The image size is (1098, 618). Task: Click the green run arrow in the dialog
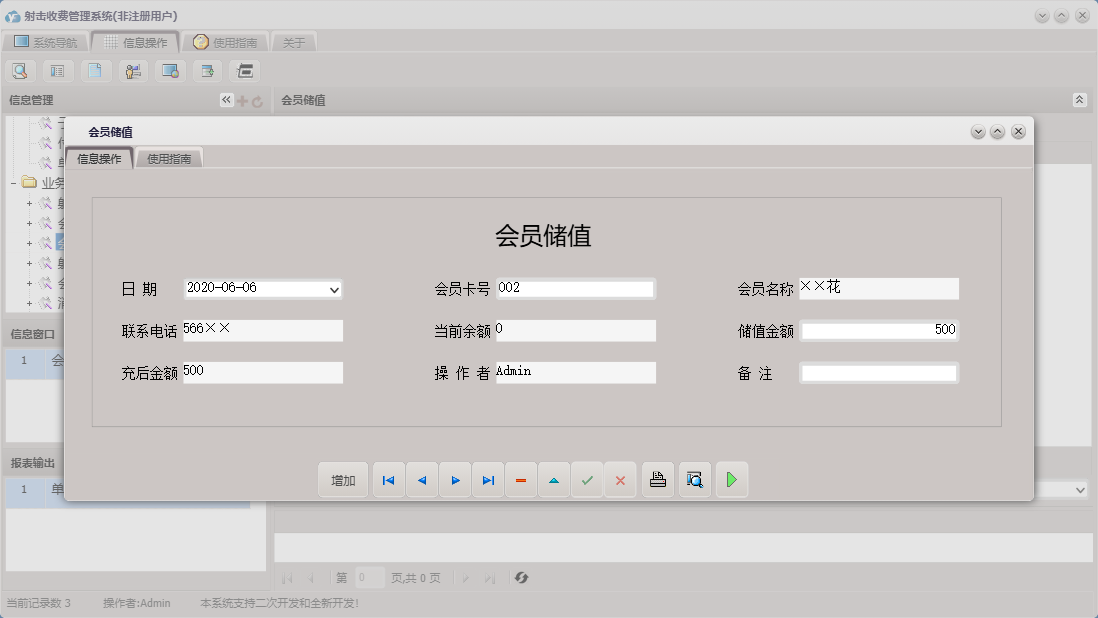[x=731, y=480]
